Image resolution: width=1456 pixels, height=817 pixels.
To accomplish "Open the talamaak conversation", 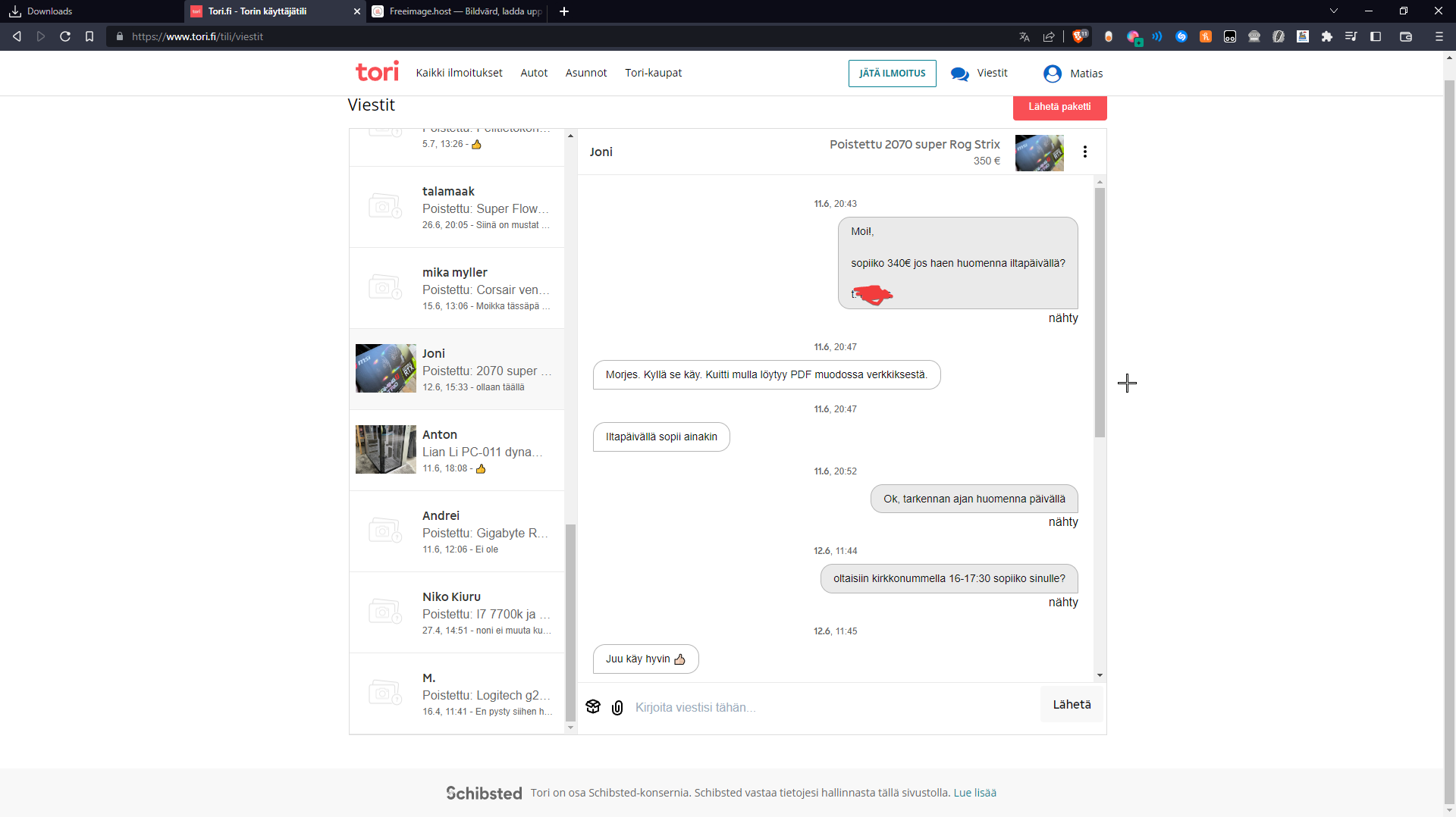I will [457, 207].
